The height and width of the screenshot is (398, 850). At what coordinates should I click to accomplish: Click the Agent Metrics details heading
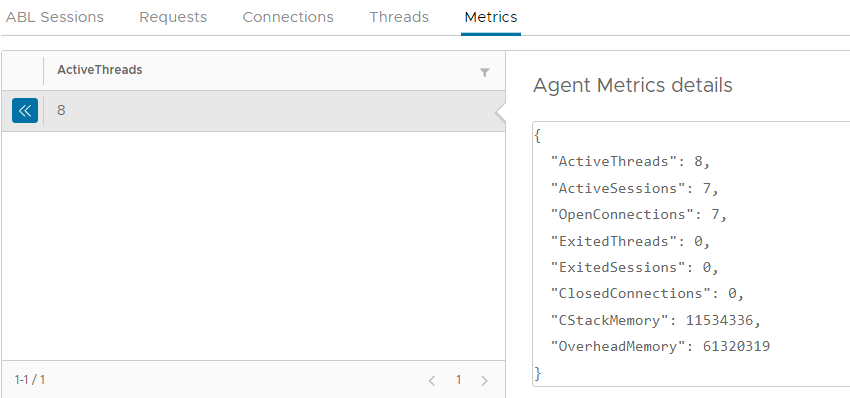click(x=633, y=85)
